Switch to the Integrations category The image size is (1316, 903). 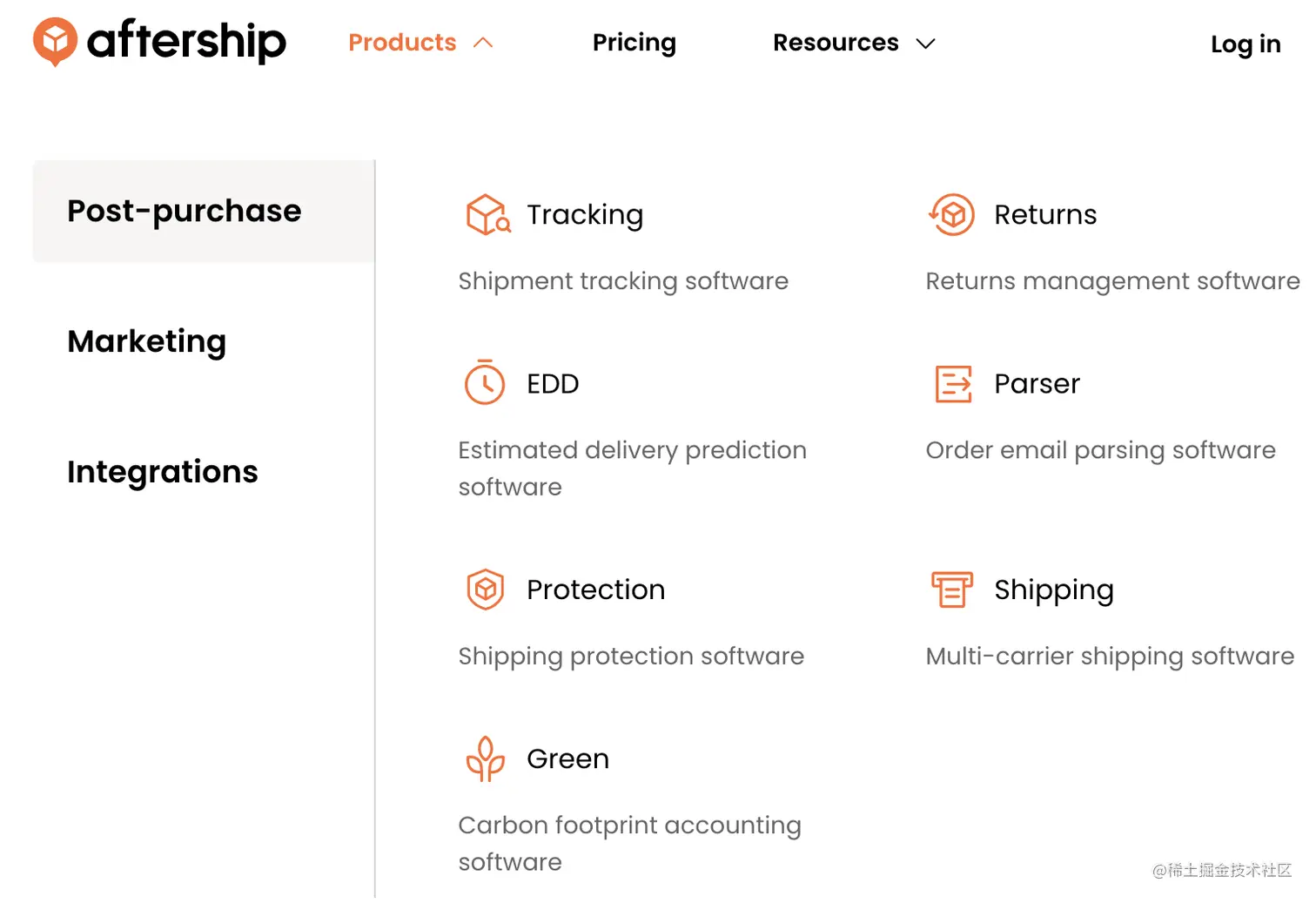pos(162,472)
